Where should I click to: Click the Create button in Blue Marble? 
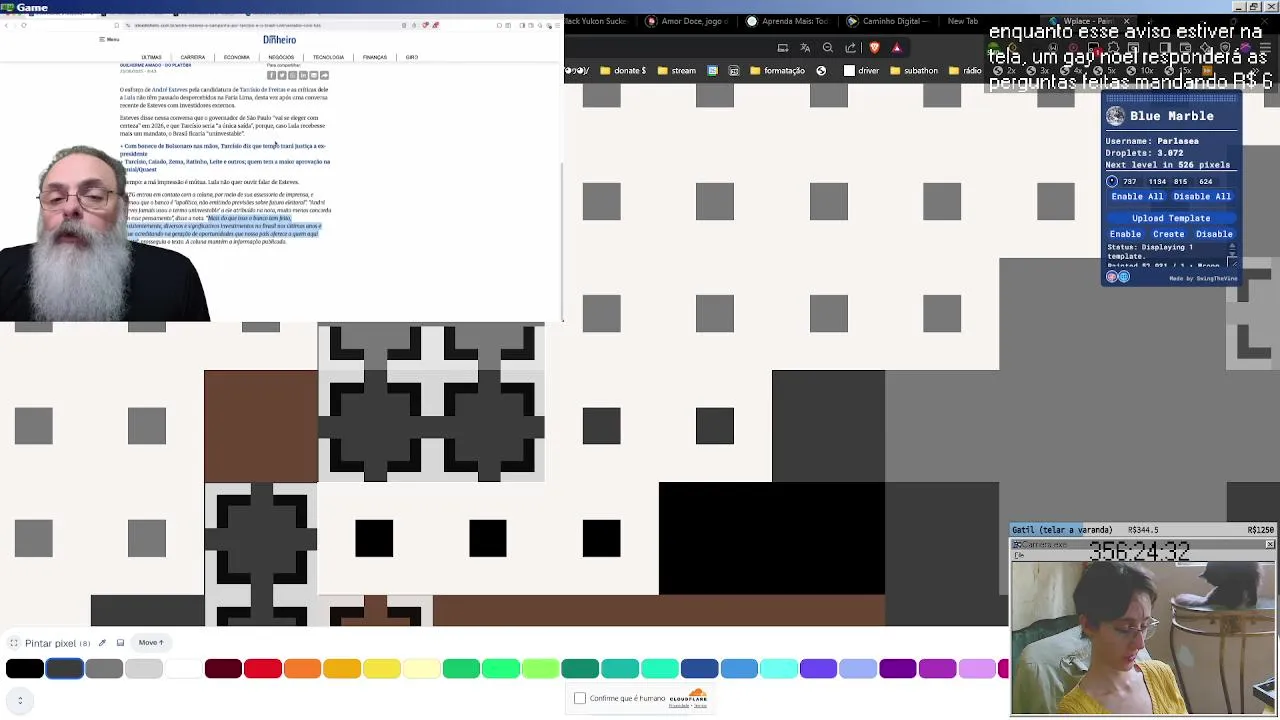click(x=1168, y=234)
